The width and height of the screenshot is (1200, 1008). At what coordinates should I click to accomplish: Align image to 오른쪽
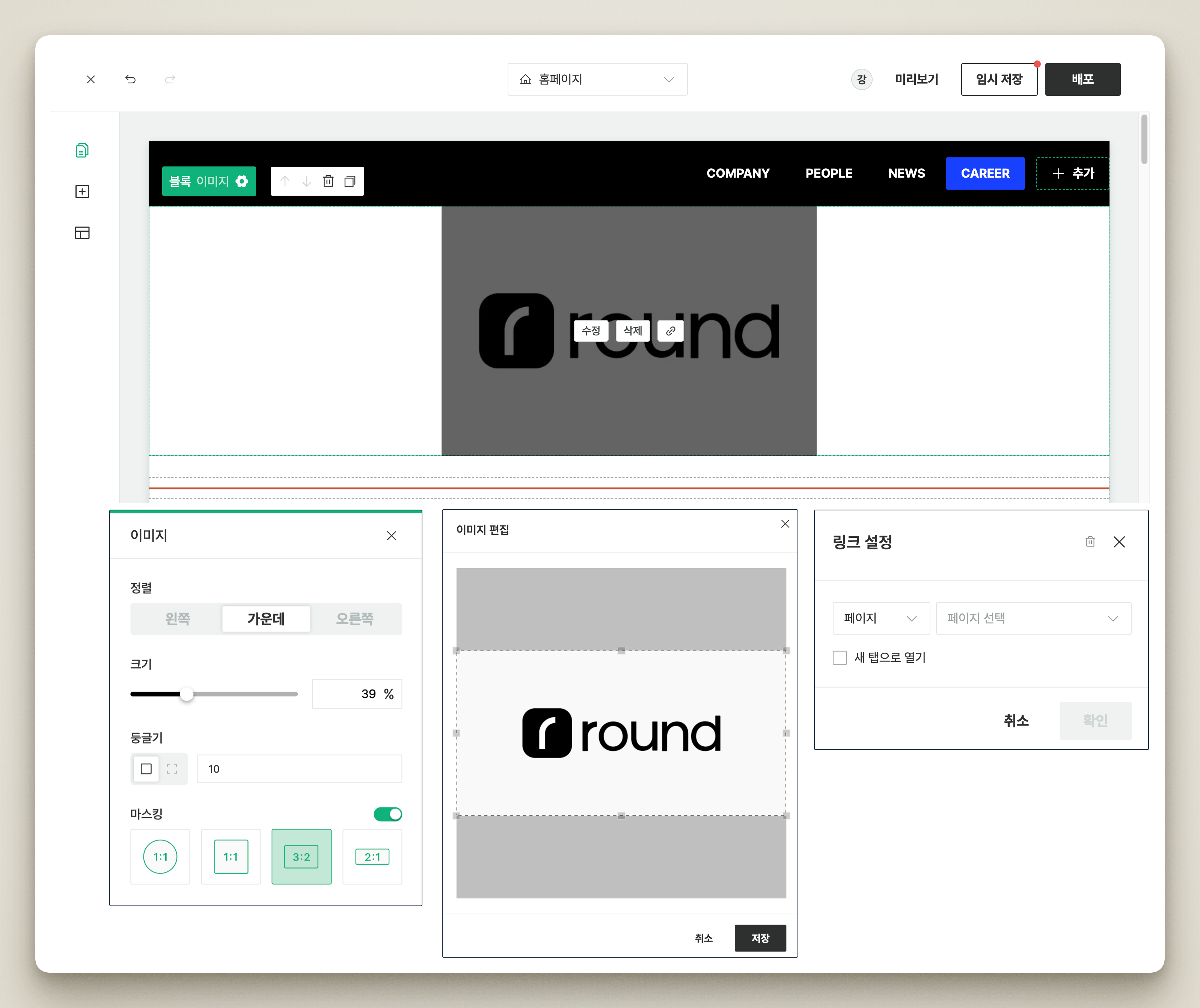tap(355, 619)
